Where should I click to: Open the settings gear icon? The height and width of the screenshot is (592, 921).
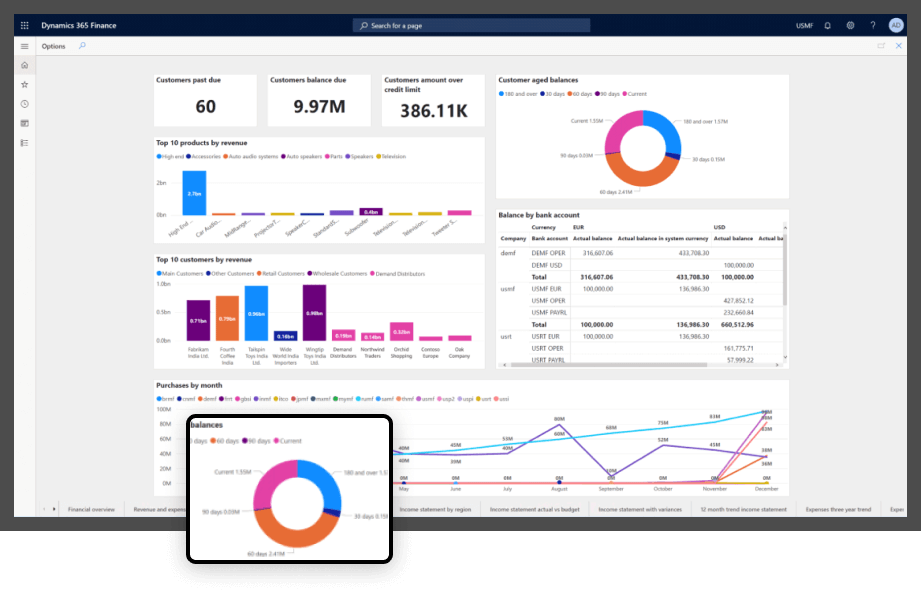click(x=850, y=25)
